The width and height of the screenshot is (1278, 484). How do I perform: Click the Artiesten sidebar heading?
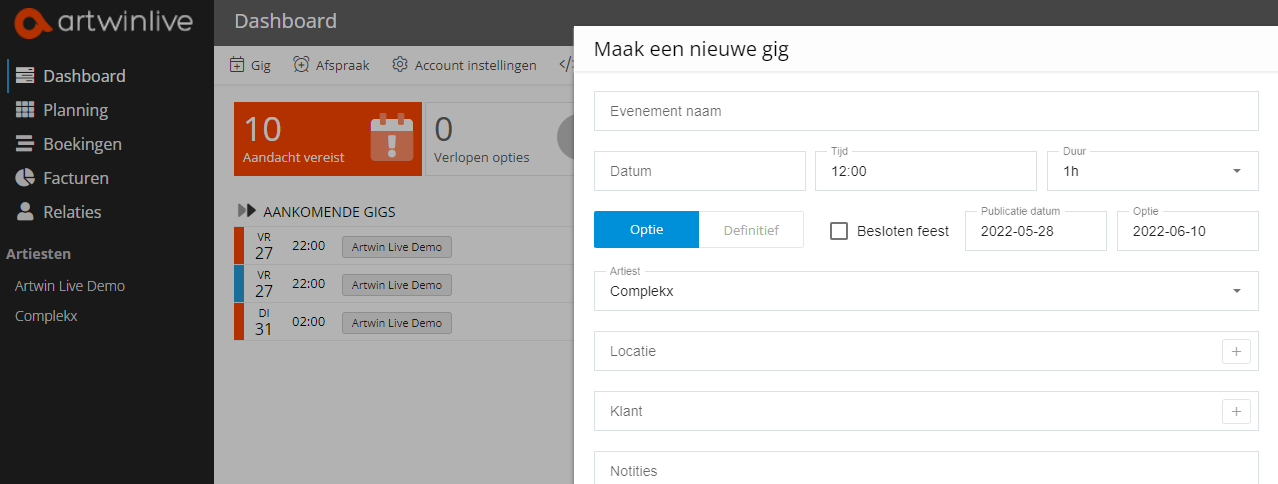tap(38, 254)
